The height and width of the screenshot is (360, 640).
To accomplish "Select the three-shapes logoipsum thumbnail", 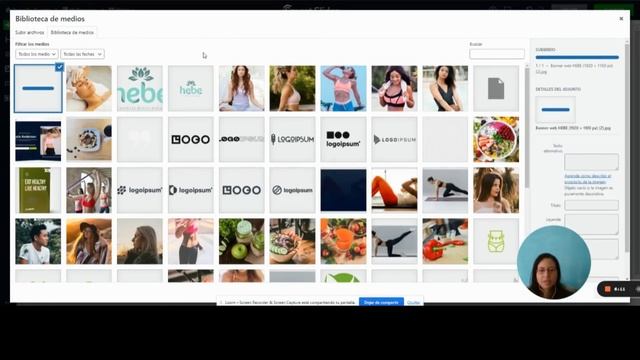I will [x=343, y=140].
